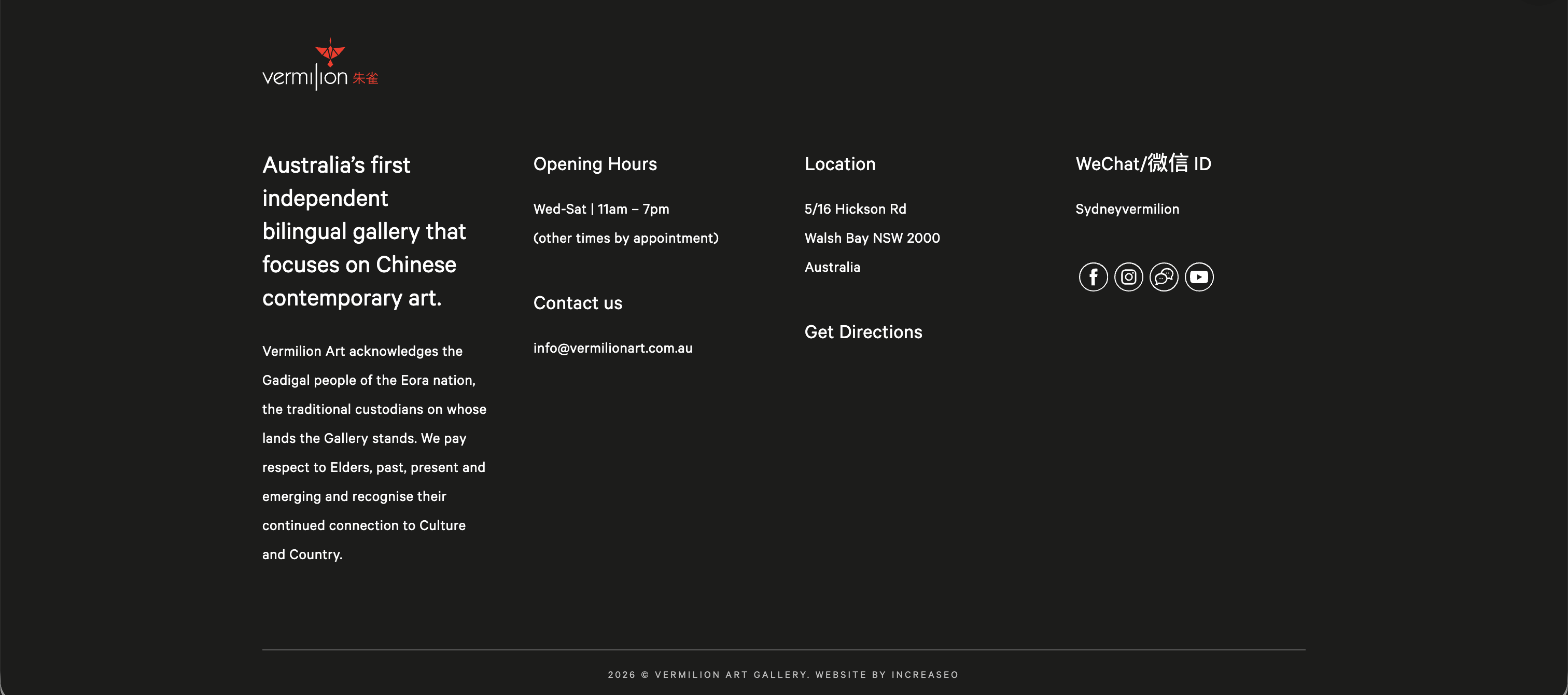Viewport: 1568px width, 695px height.
Task: Click the Sydneyvermilion WeChat ID text
Action: pyautogui.click(x=1127, y=209)
